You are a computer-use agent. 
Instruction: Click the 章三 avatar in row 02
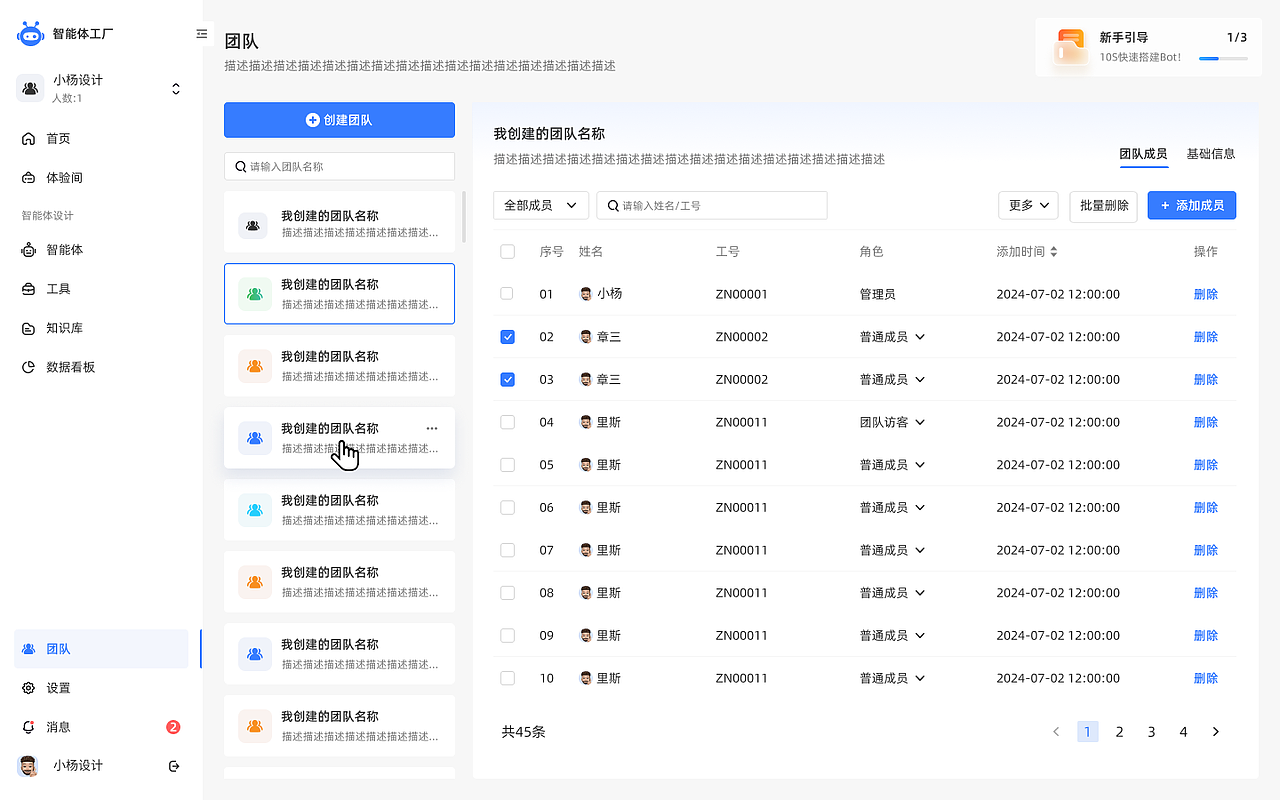tap(586, 337)
